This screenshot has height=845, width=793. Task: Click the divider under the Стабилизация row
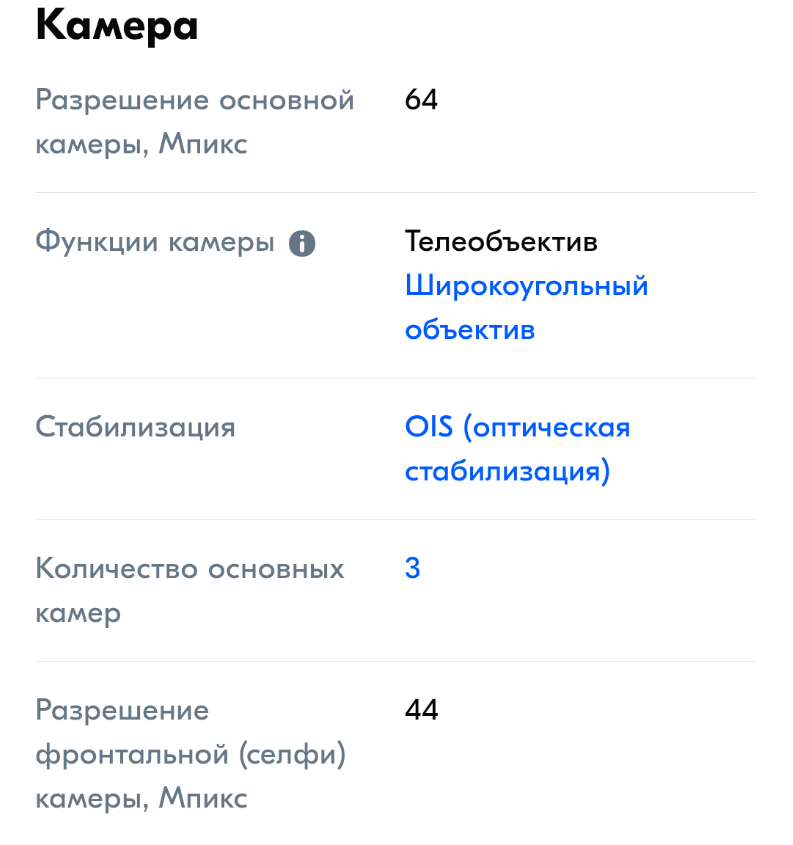coord(396,519)
